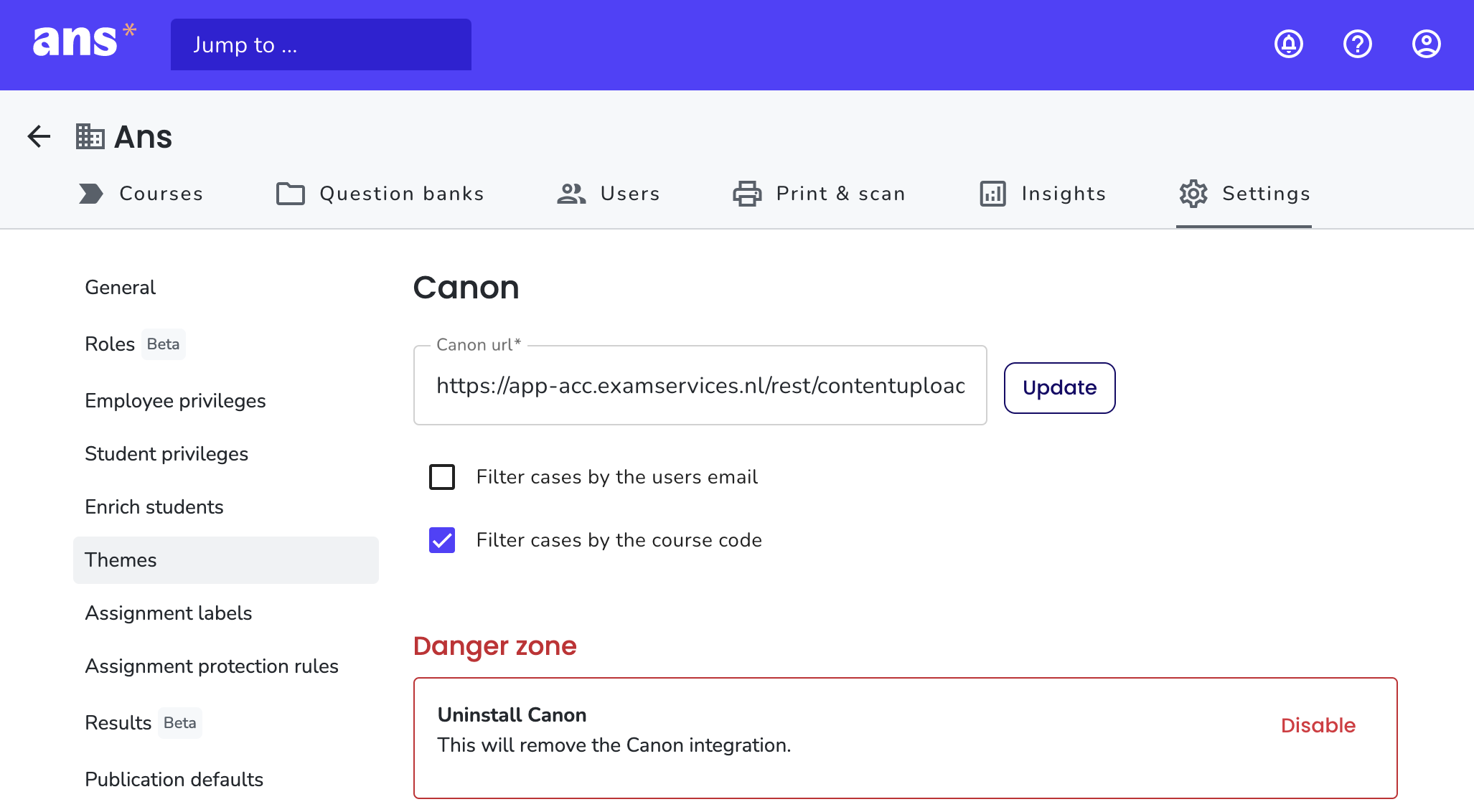Viewport: 1474px width, 812px height.
Task: Click the Insights chart icon
Action: [993, 194]
